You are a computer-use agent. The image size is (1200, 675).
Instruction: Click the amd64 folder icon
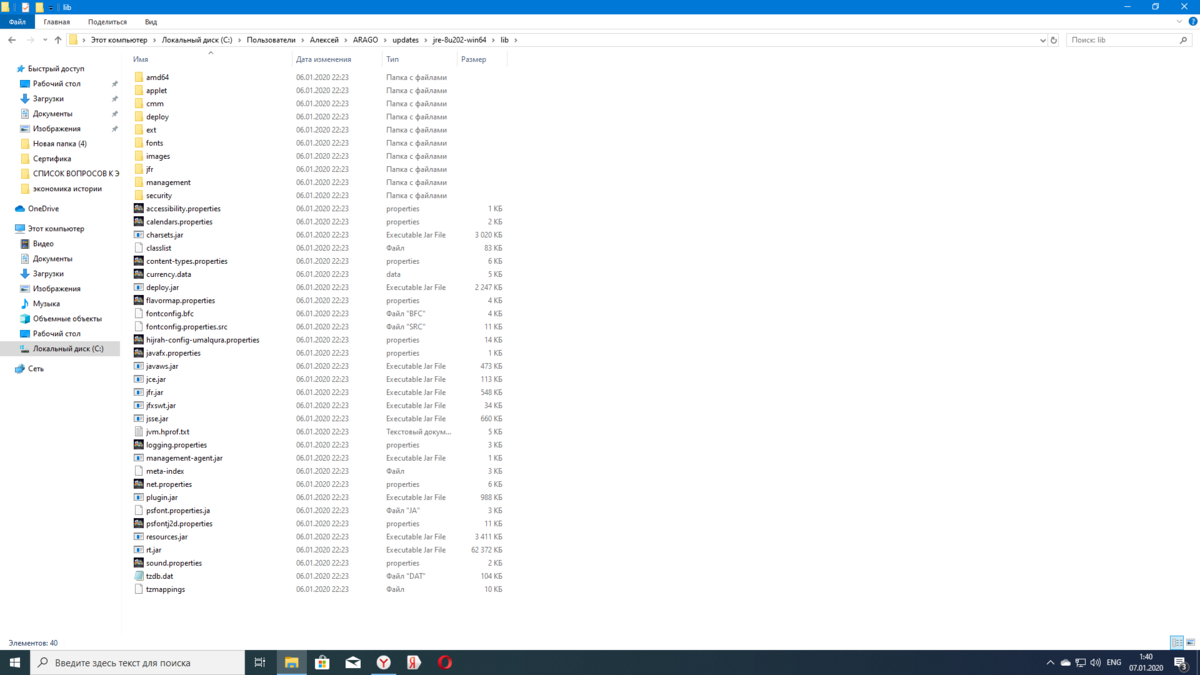[139, 77]
